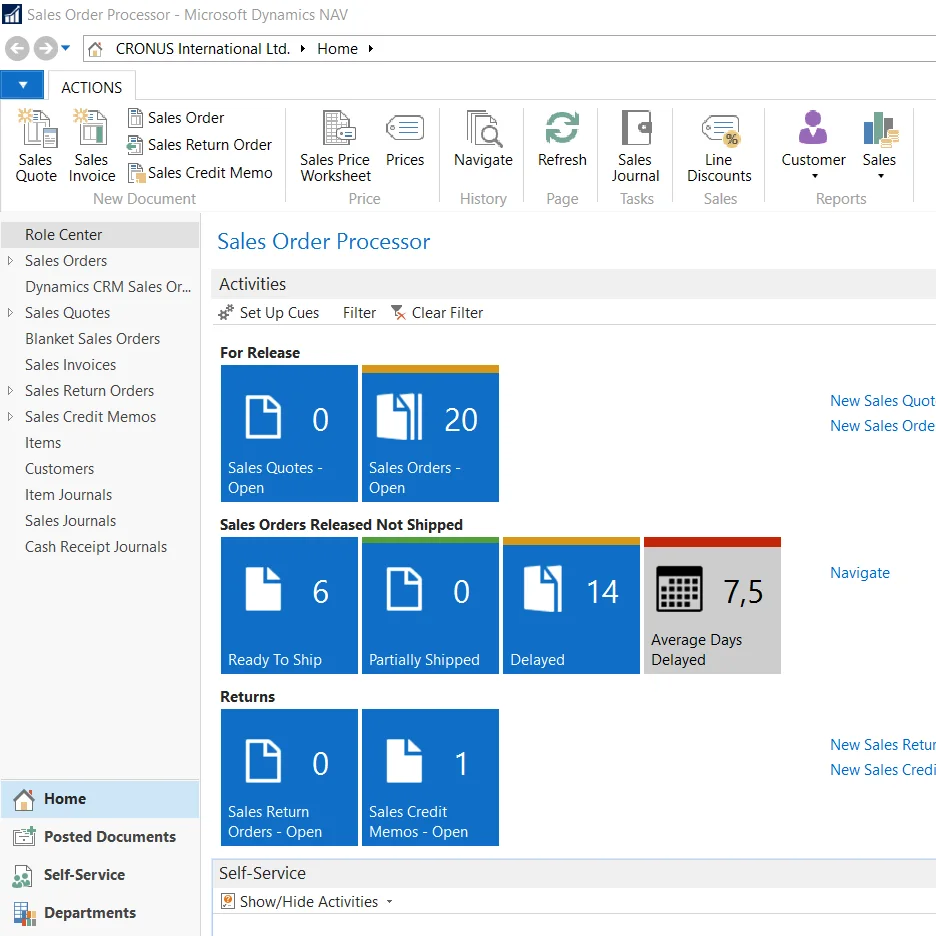
Task: Click the Filter action in Activities
Action: point(359,313)
